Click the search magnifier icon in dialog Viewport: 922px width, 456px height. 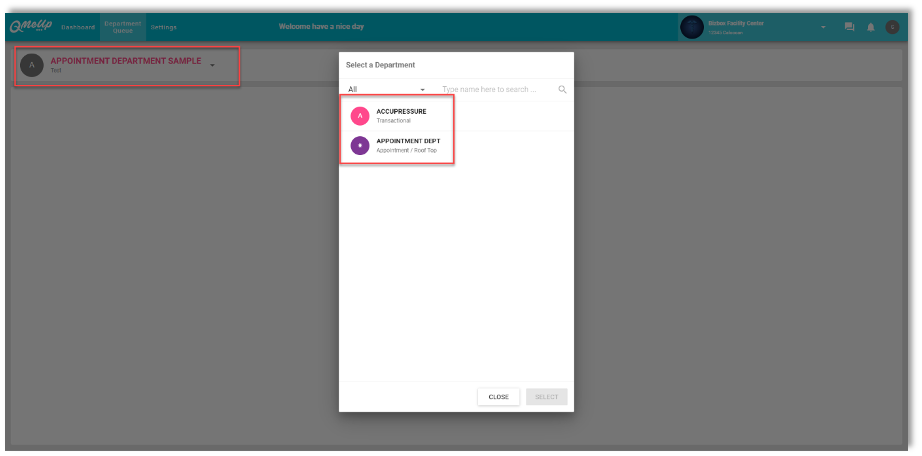(x=562, y=89)
